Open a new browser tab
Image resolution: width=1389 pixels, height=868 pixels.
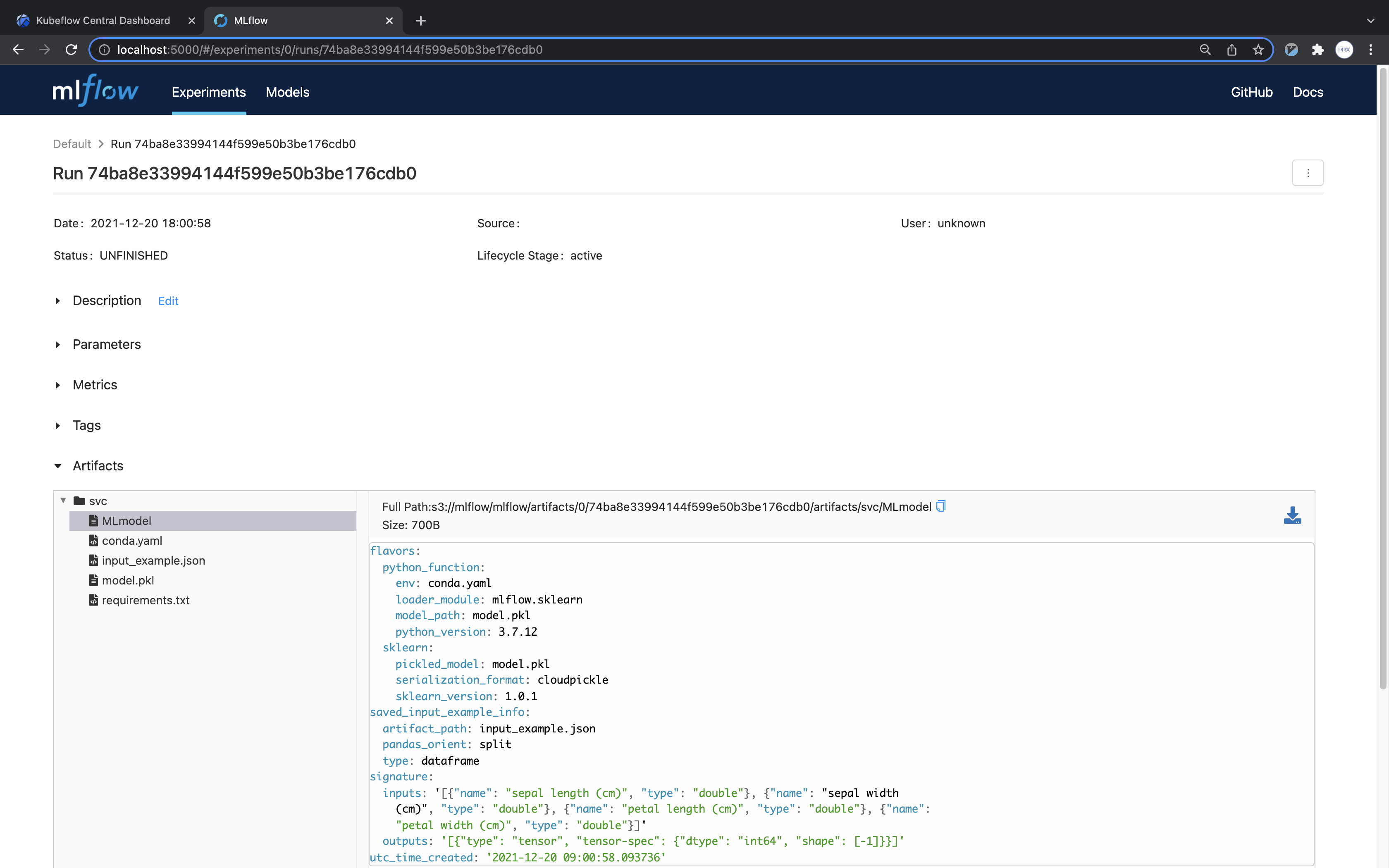click(x=421, y=21)
